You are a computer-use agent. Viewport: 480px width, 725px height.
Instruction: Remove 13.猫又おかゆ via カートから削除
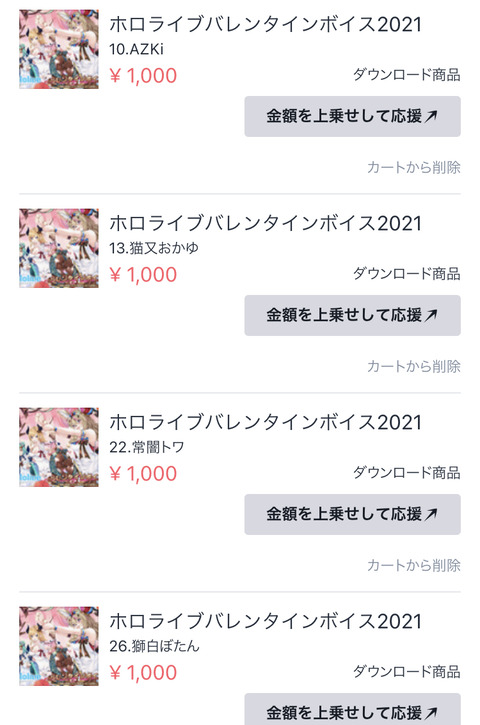413,366
